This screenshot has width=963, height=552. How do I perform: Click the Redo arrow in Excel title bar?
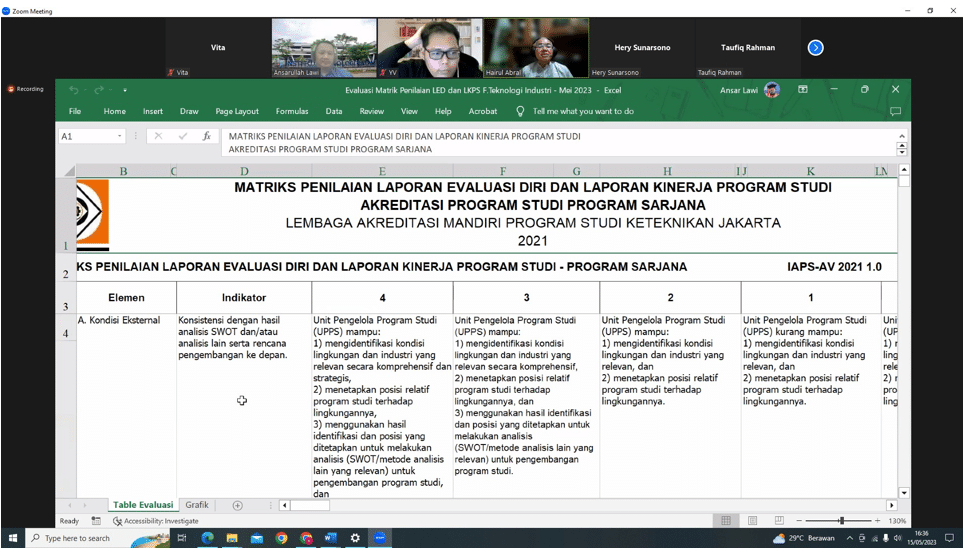[99, 90]
